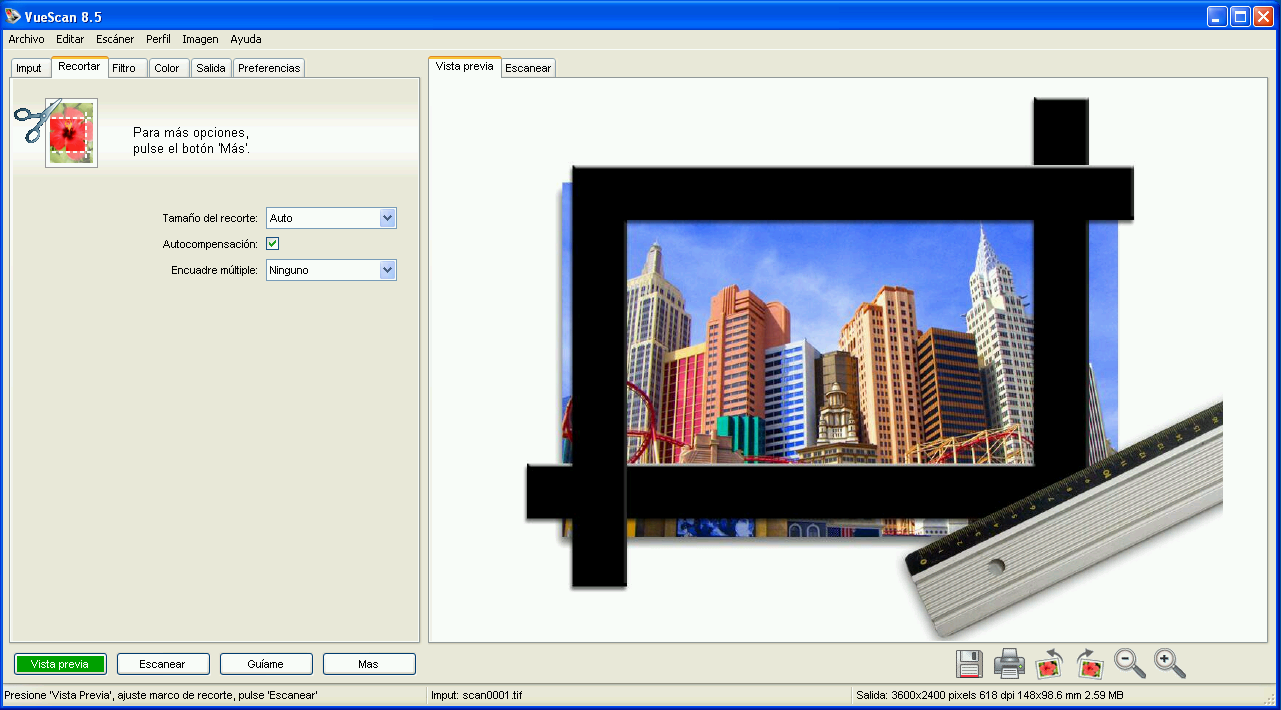
Task: Open the Tamaño del recorte dropdown
Action: [331, 218]
